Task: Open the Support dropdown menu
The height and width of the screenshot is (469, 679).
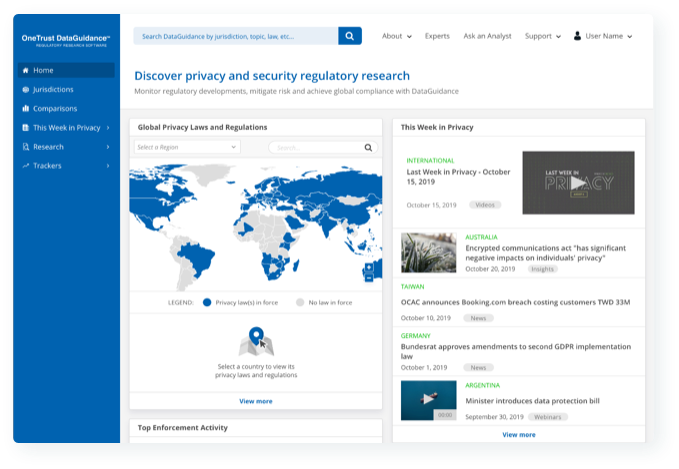Action: coord(543,36)
